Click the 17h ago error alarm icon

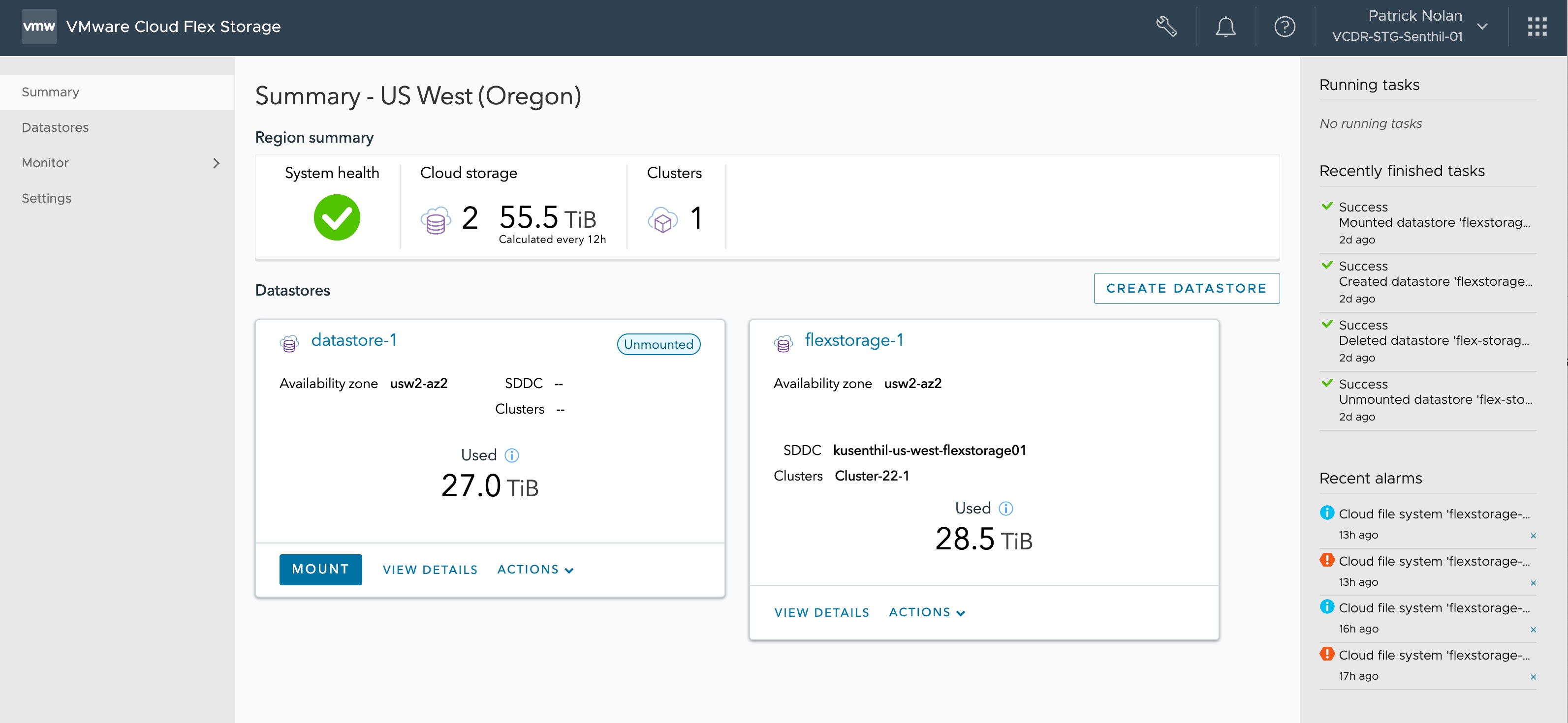(x=1327, y=654)
